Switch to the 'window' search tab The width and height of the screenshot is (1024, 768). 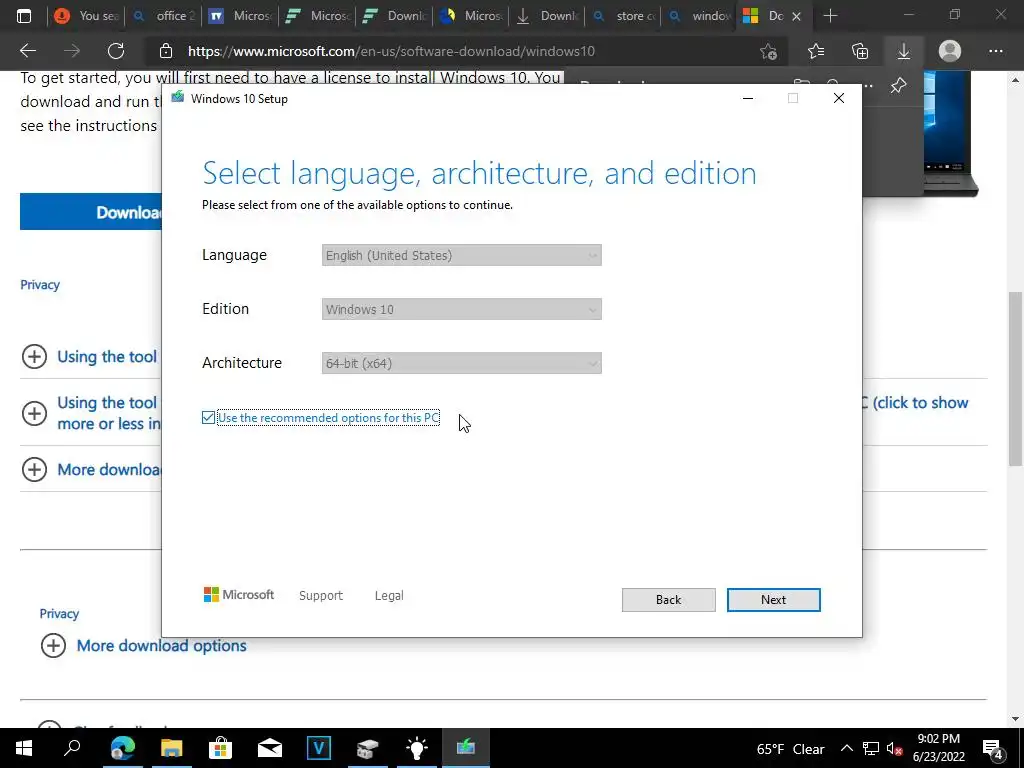tap(699, 16)
